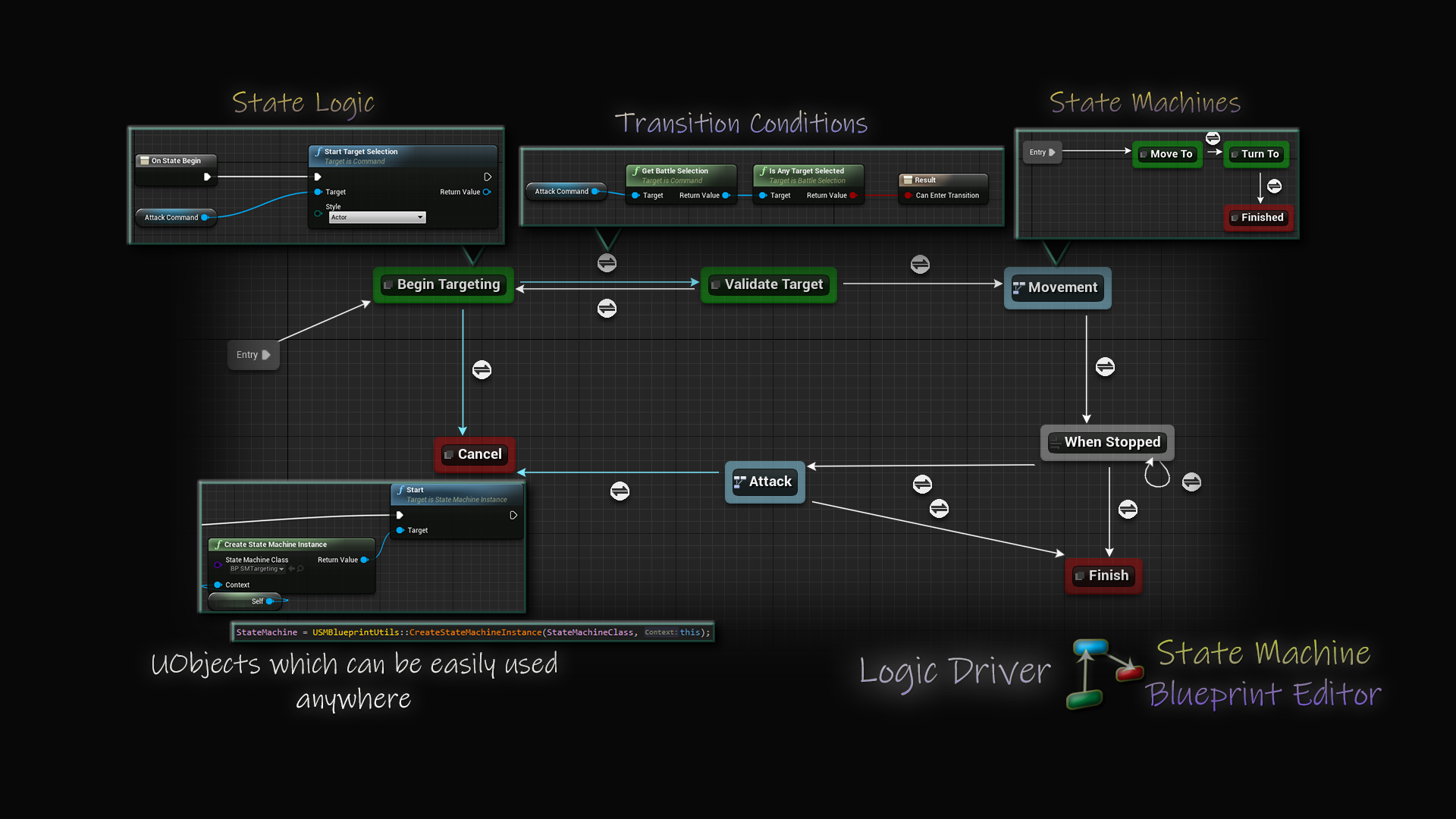Select the Validate Target state node

768,285
